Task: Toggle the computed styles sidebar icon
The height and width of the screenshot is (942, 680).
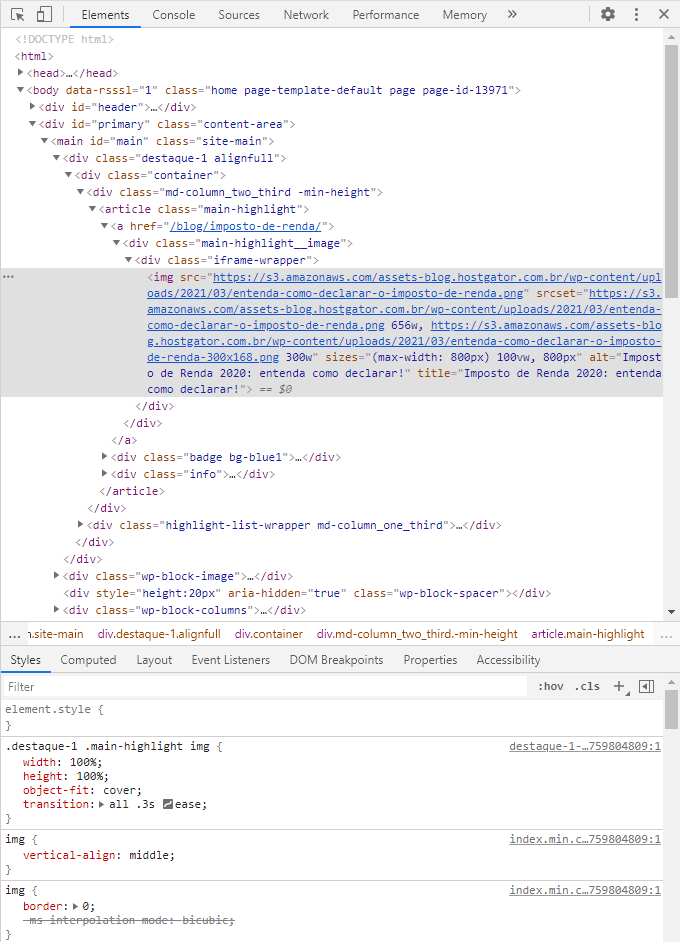Action: click(646, 686)
